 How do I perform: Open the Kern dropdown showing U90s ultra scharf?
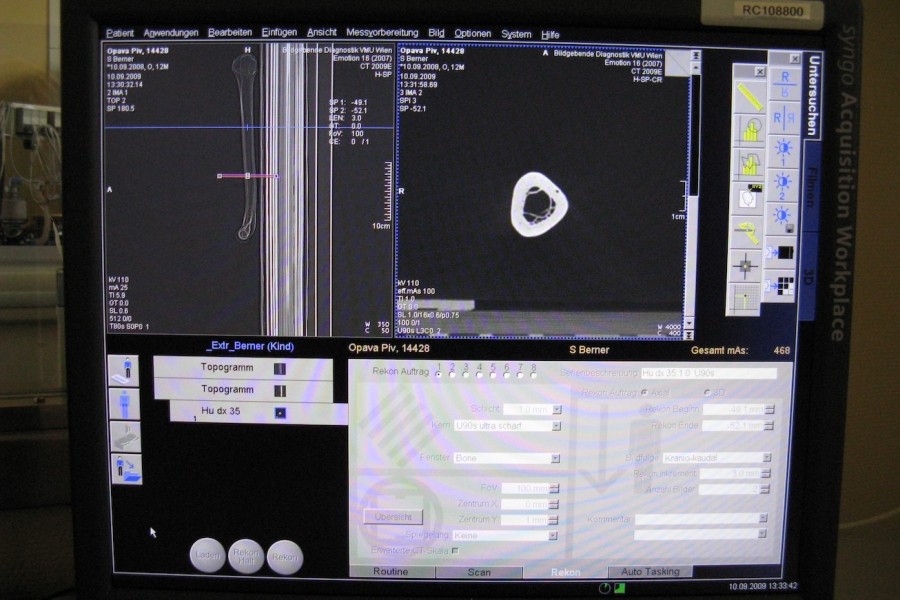557,426
